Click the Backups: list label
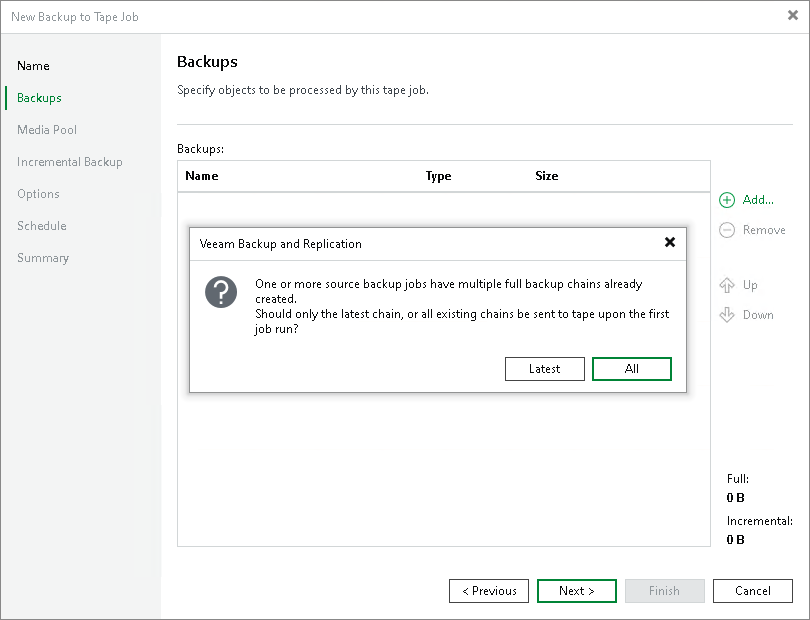 coord(200,149)
